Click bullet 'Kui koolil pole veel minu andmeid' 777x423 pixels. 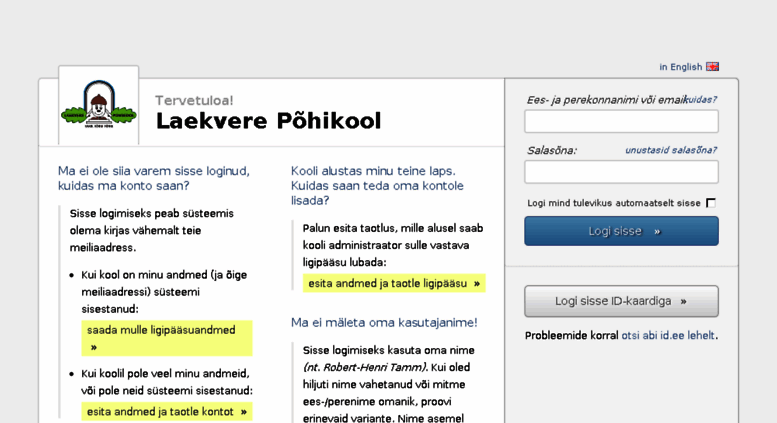(x=167, y=382)
